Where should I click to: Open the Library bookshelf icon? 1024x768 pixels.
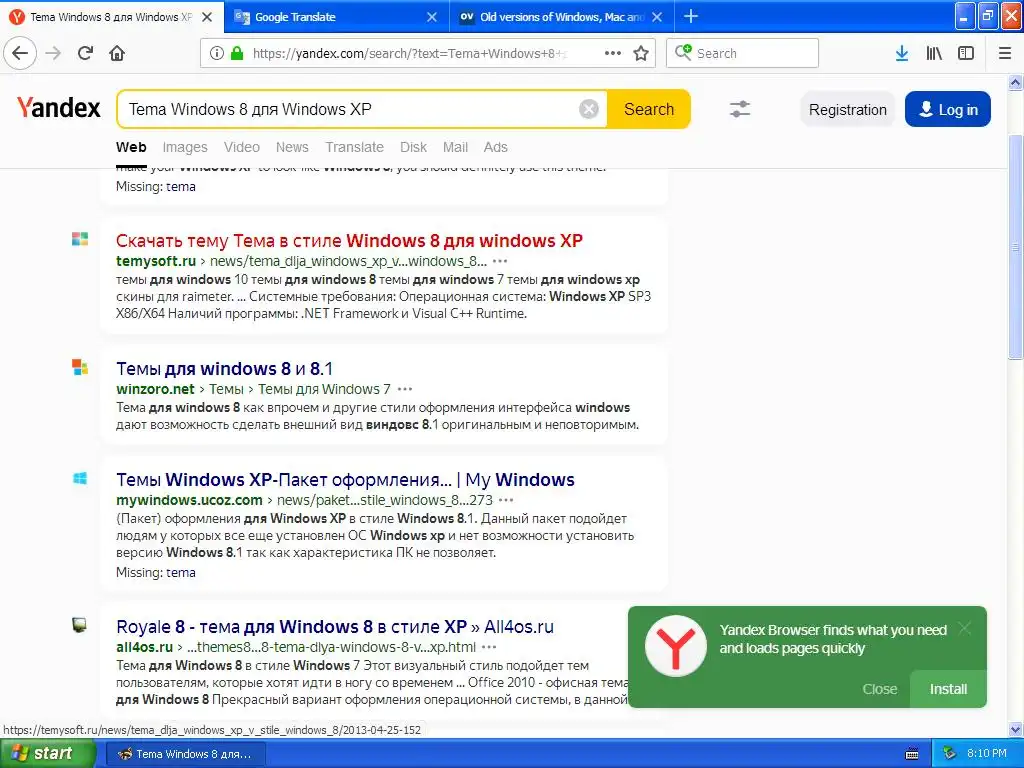point(934,54)
